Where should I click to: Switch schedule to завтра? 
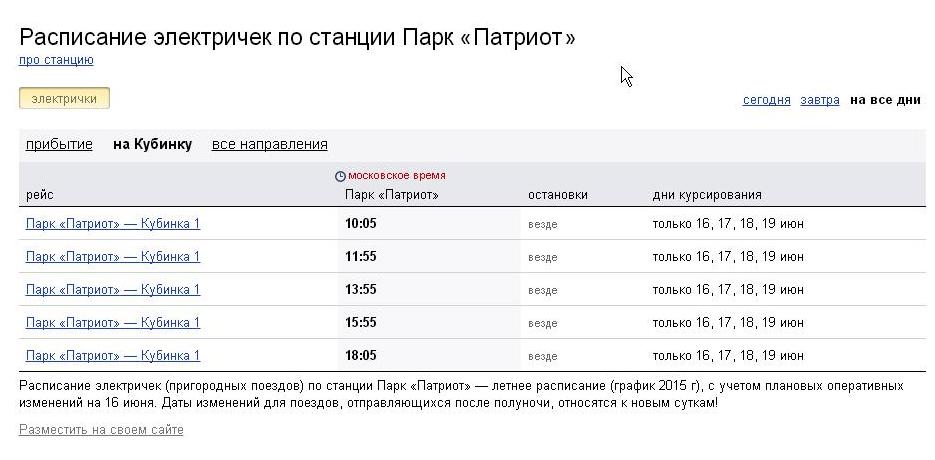(x=820, y=100)
